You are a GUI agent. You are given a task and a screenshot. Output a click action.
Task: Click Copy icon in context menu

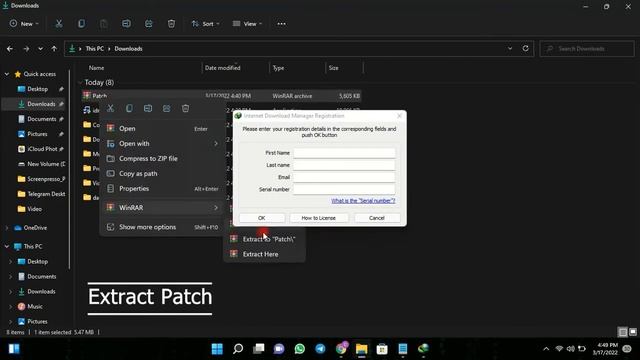(x=129, y=108)
